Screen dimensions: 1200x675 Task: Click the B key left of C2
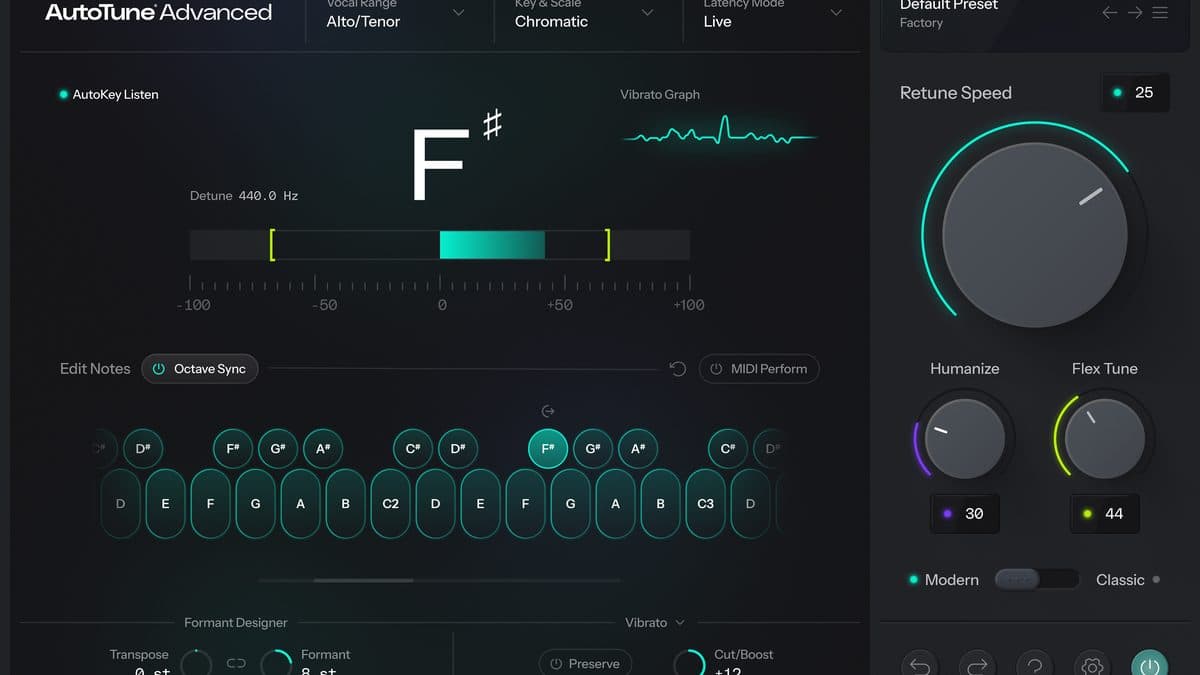point(346,504)
